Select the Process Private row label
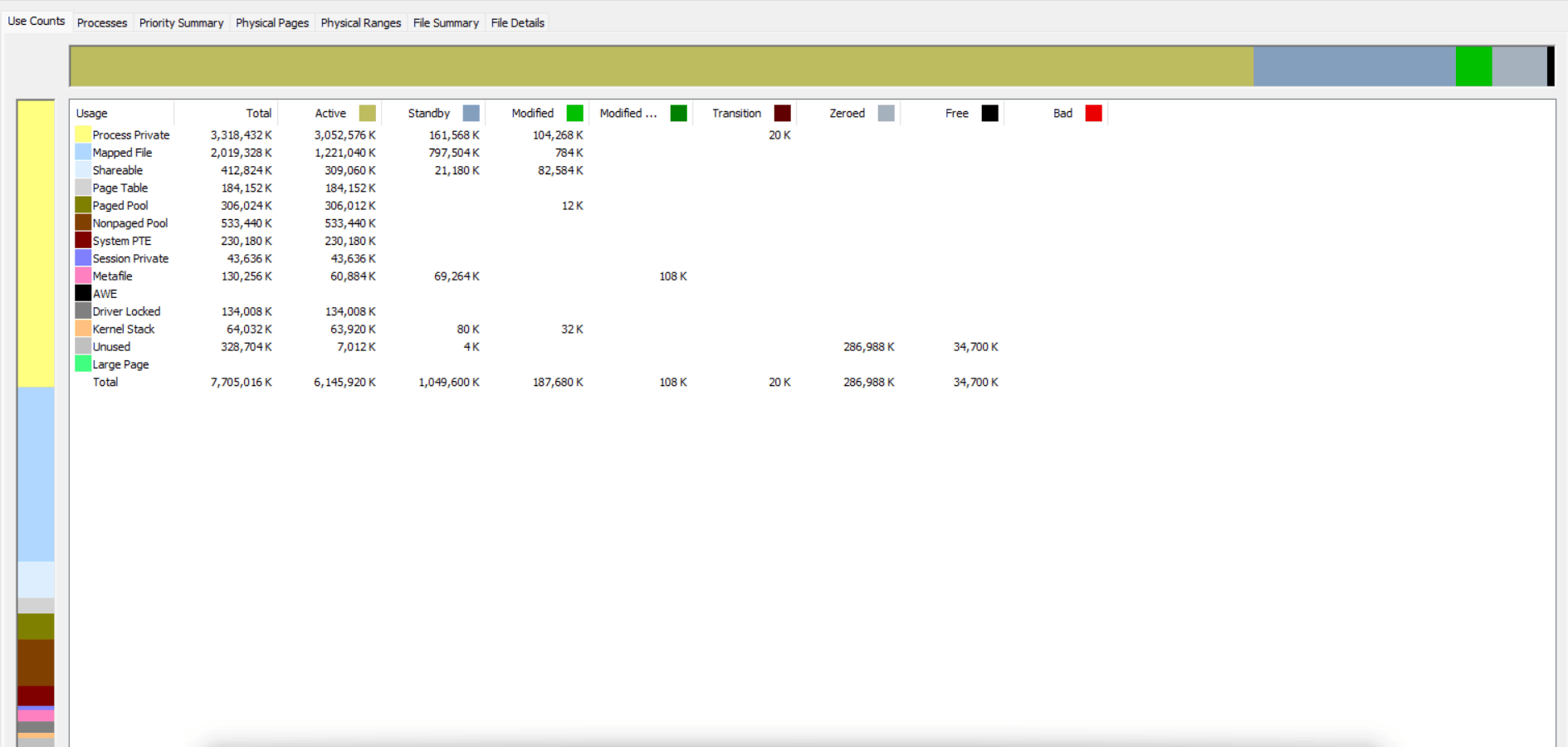Screen dimensions: 1568x747 tap(131, 134)
